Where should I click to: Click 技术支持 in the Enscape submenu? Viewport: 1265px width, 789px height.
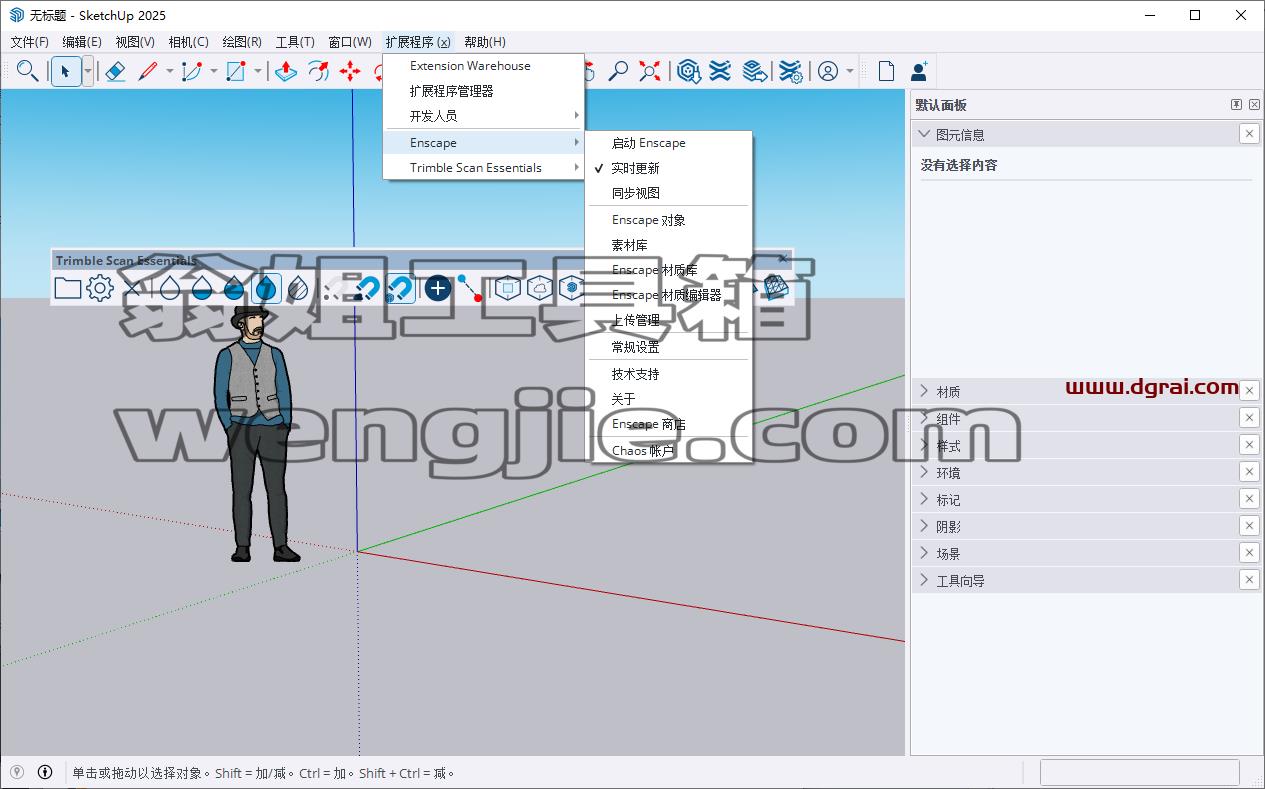click(x=668, y=374)
